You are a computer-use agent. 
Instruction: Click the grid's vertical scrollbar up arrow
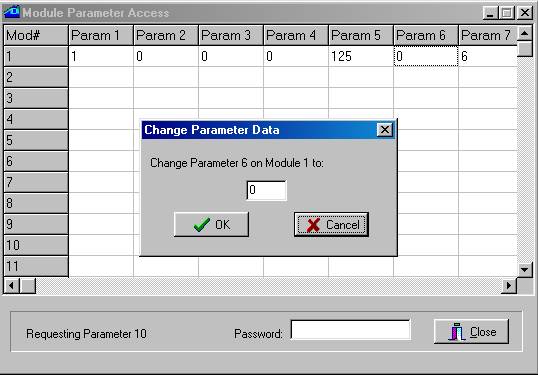pos(524,34)
